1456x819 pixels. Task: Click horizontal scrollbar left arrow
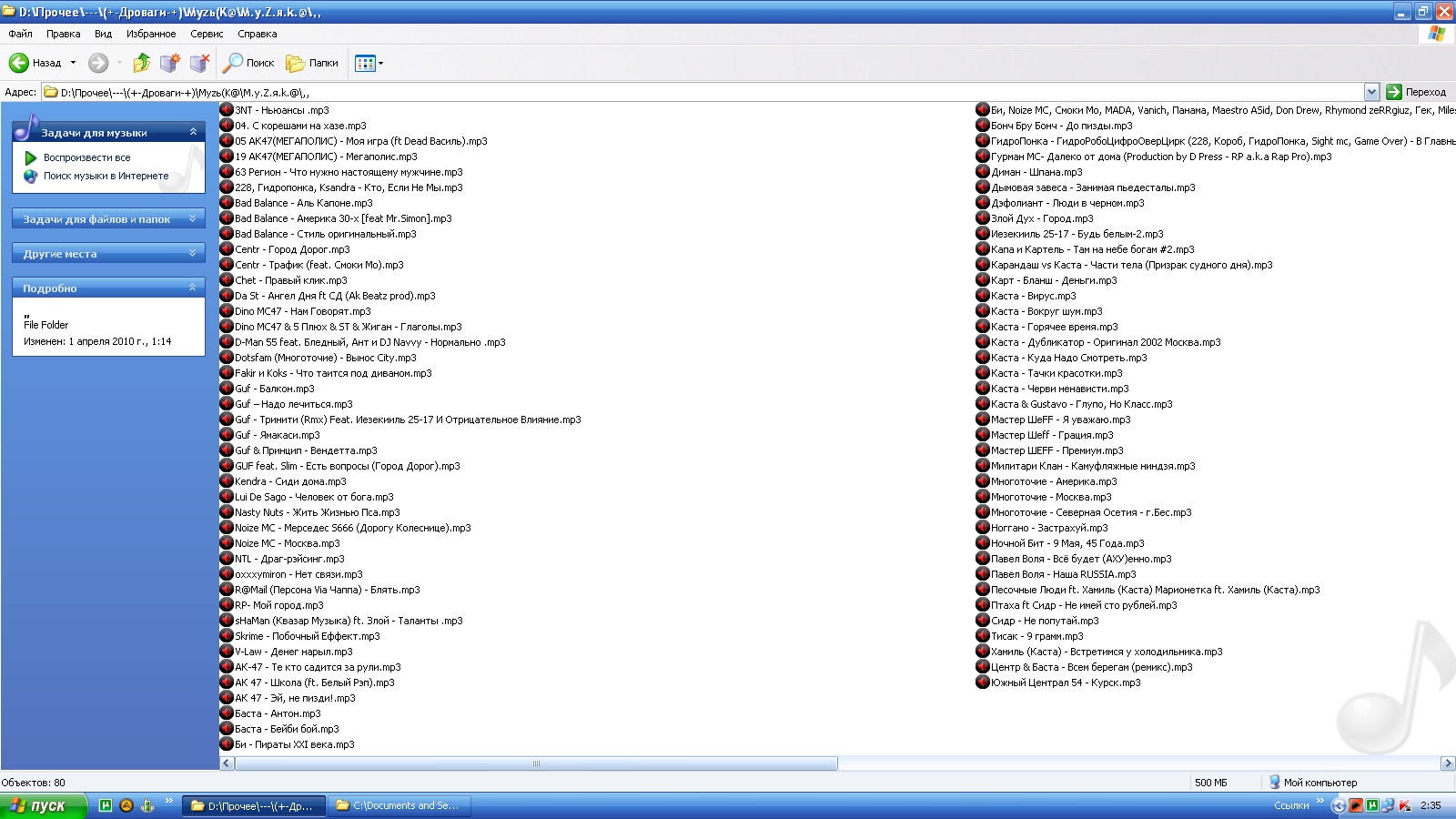point(227,763)
